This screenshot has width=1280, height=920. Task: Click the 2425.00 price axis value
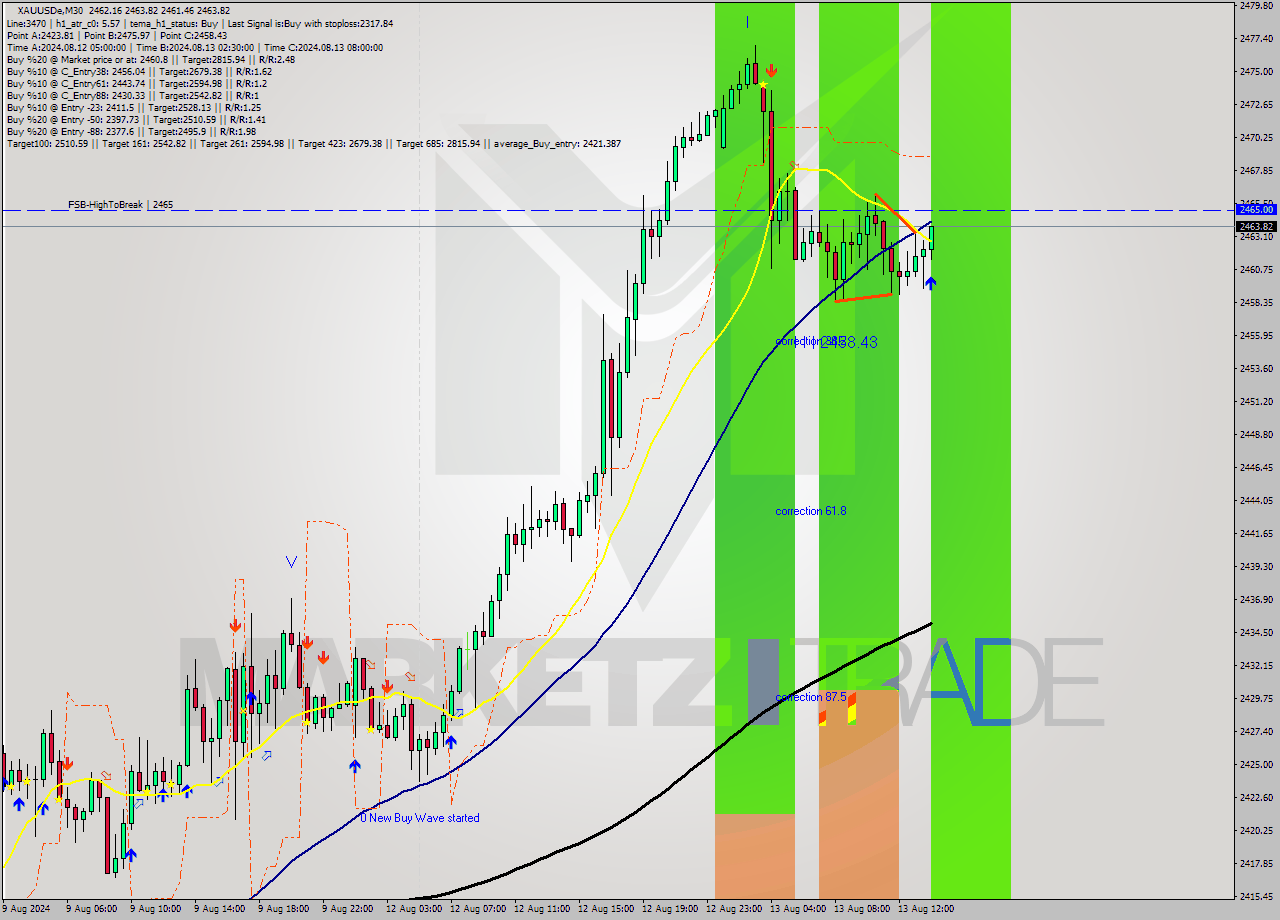point(1256,764)
